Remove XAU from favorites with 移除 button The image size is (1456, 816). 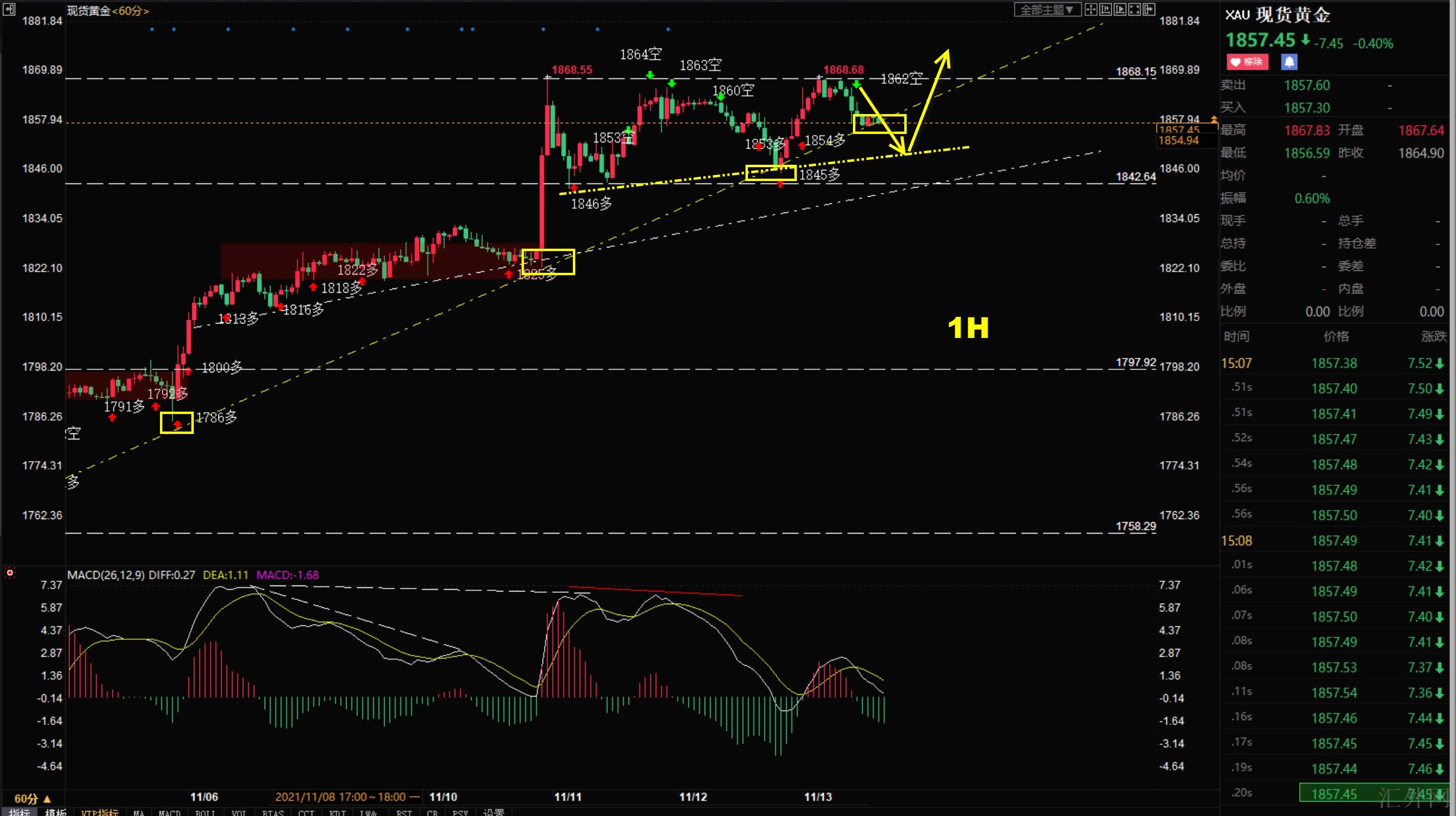tap(1247, 62)
